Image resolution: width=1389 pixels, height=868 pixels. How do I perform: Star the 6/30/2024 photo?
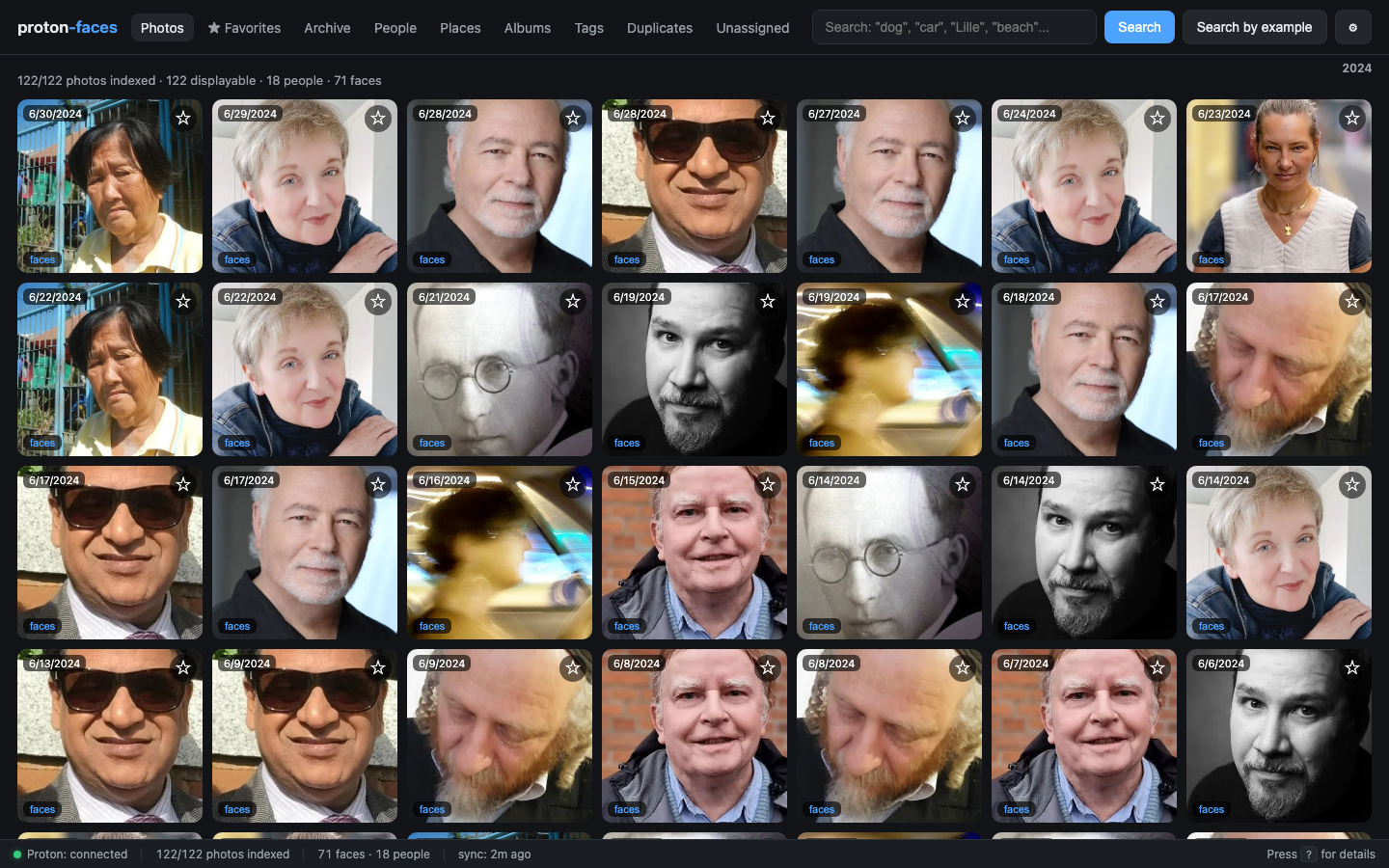pyautogui.click(x=183, y=118)
